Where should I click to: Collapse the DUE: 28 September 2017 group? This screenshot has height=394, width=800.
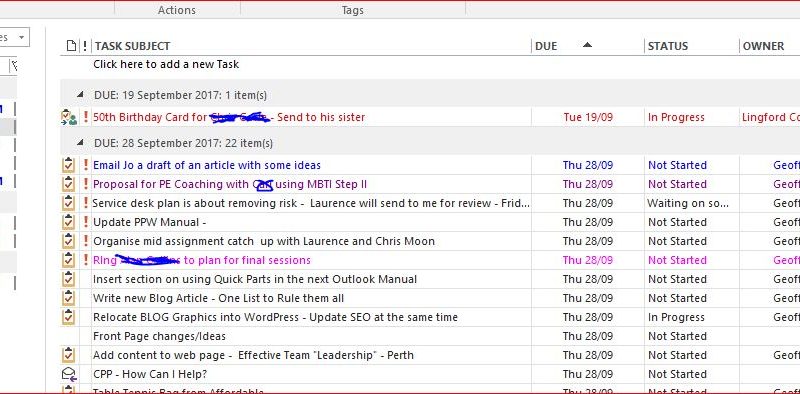[x=80, y=142]
